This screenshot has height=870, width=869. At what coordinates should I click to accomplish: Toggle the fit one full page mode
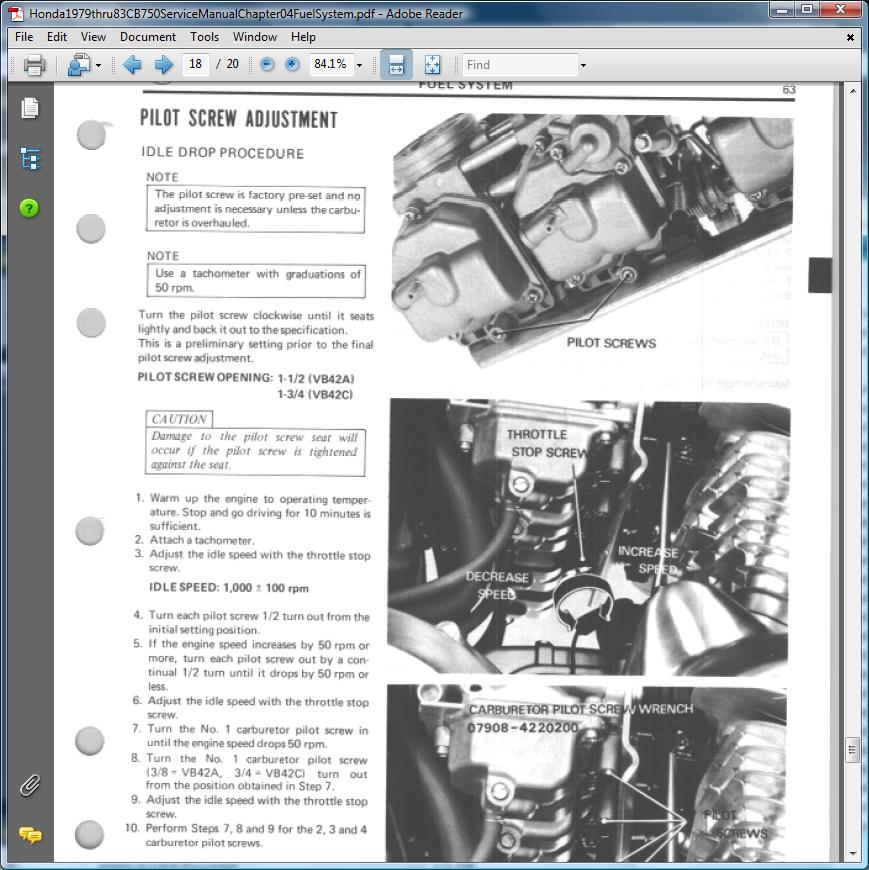click(x=432, y=65)
